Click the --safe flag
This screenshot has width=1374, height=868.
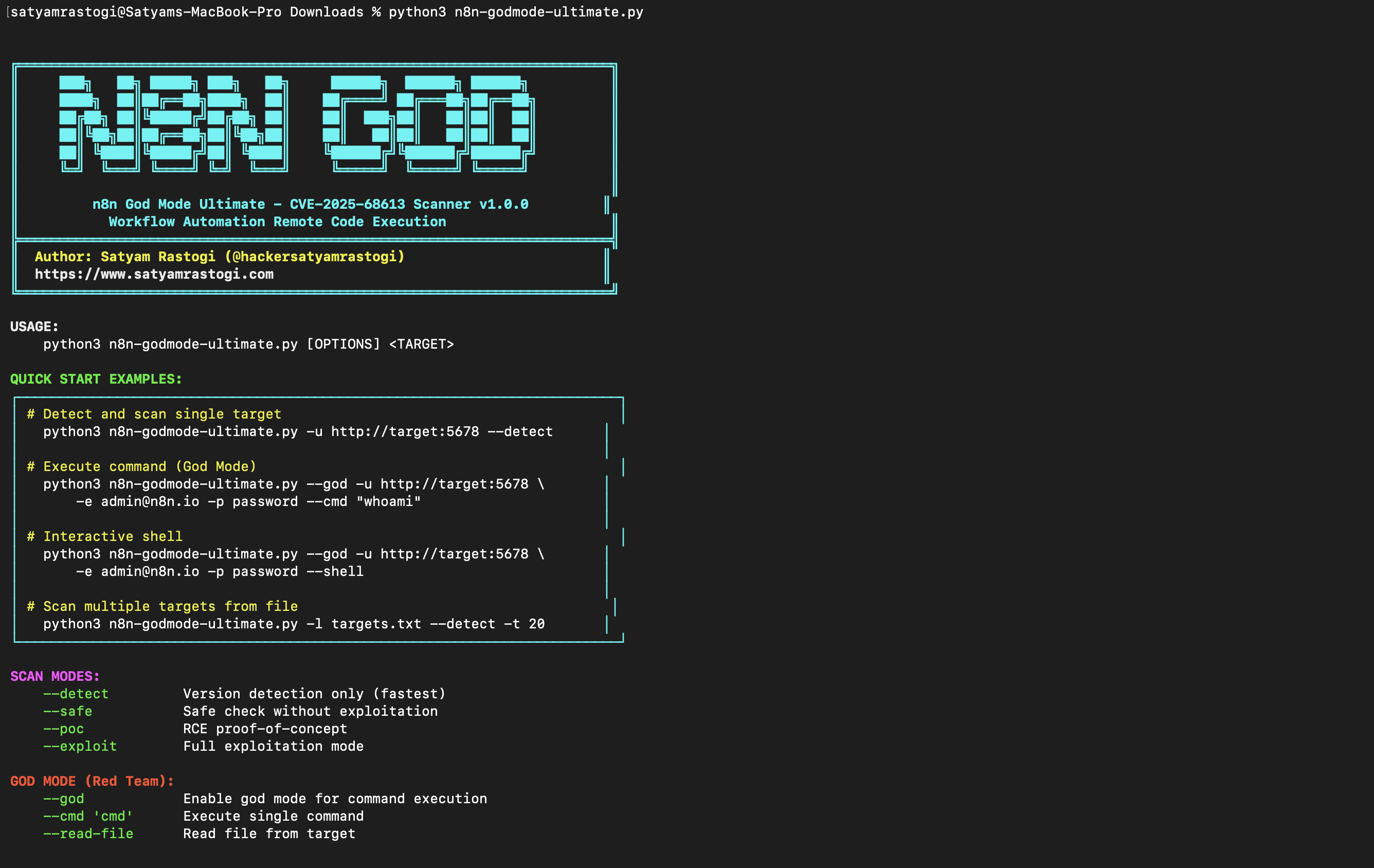tap(68, 712)
